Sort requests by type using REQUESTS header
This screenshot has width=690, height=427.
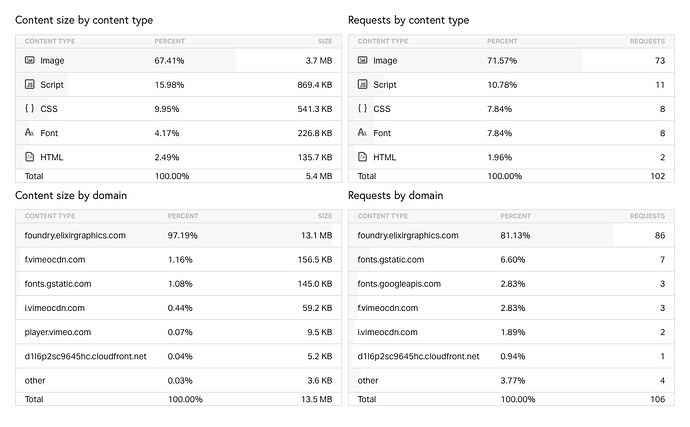pos(646,42)
